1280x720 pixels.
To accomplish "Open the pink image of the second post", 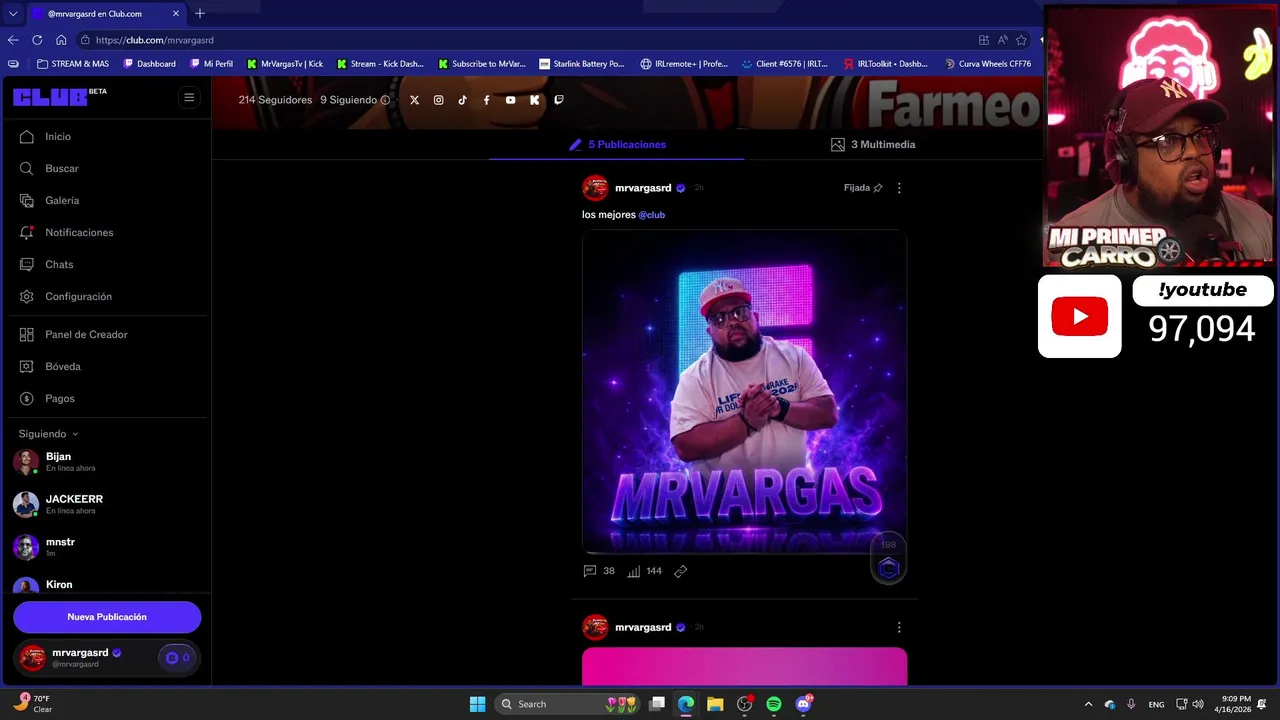I will coord(744,666).
